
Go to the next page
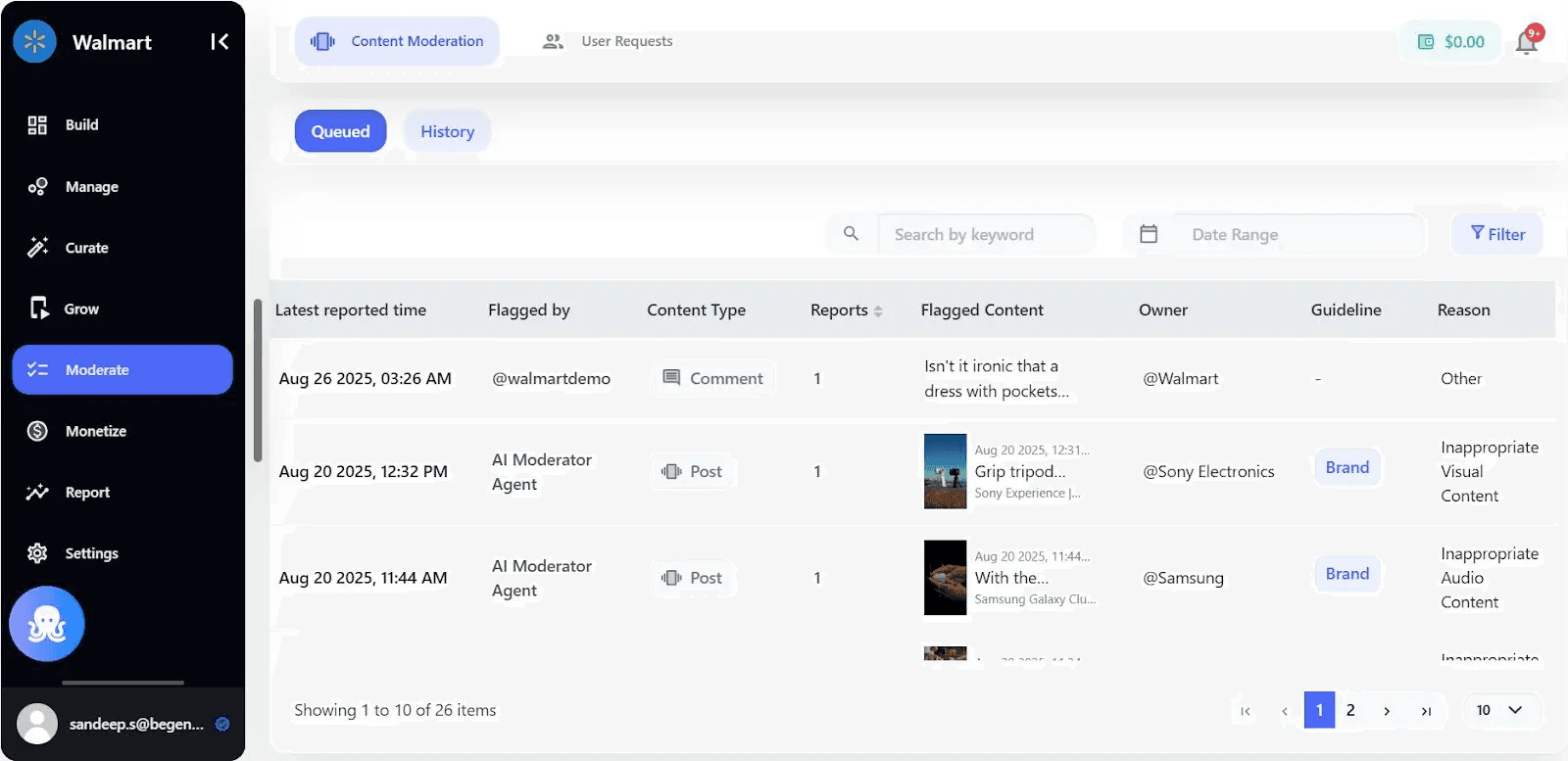click(1387, 711)
